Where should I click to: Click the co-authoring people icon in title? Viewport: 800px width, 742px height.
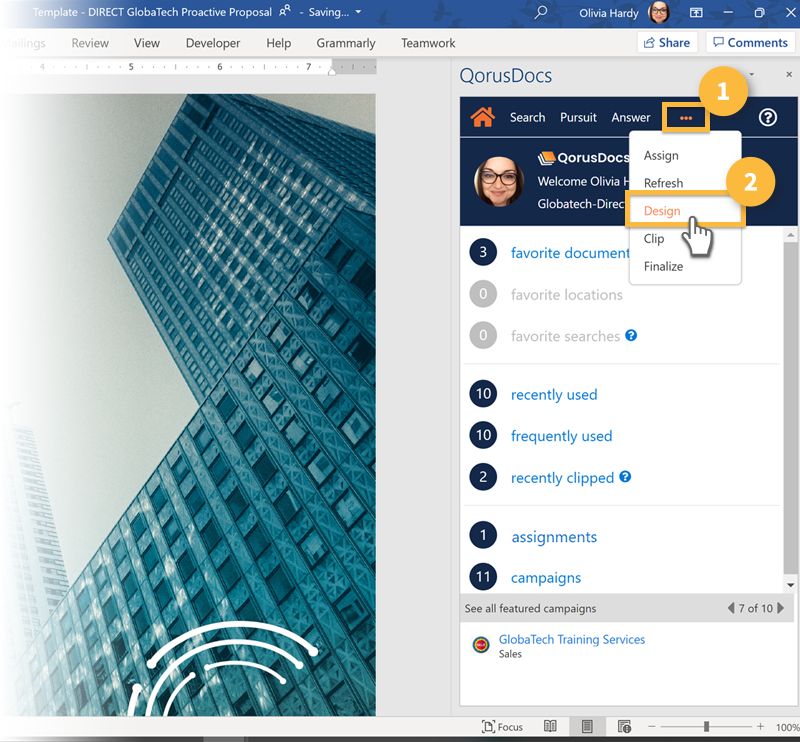285,11
